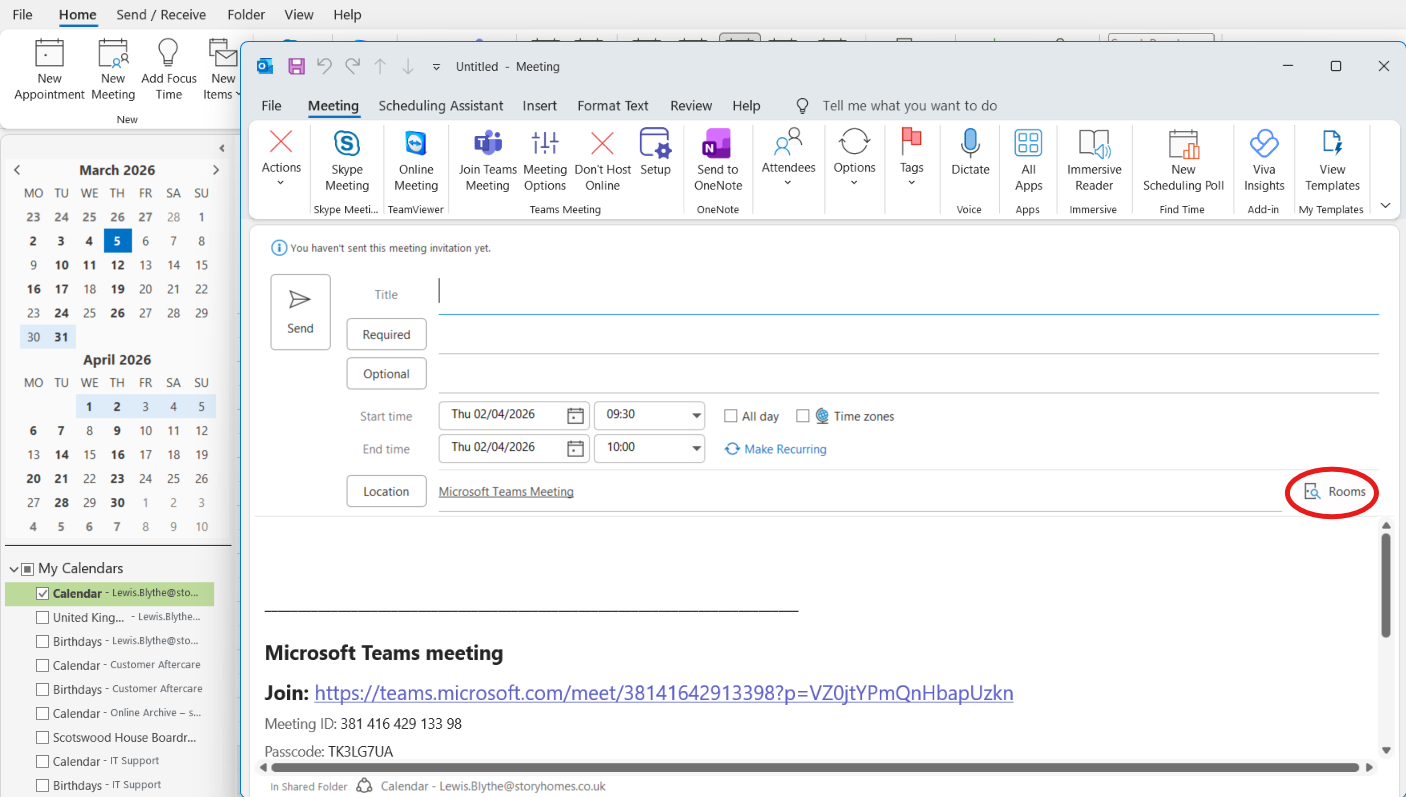Click the Send button
This screenshot has height=797, width=1406.
tap(300, 312)
